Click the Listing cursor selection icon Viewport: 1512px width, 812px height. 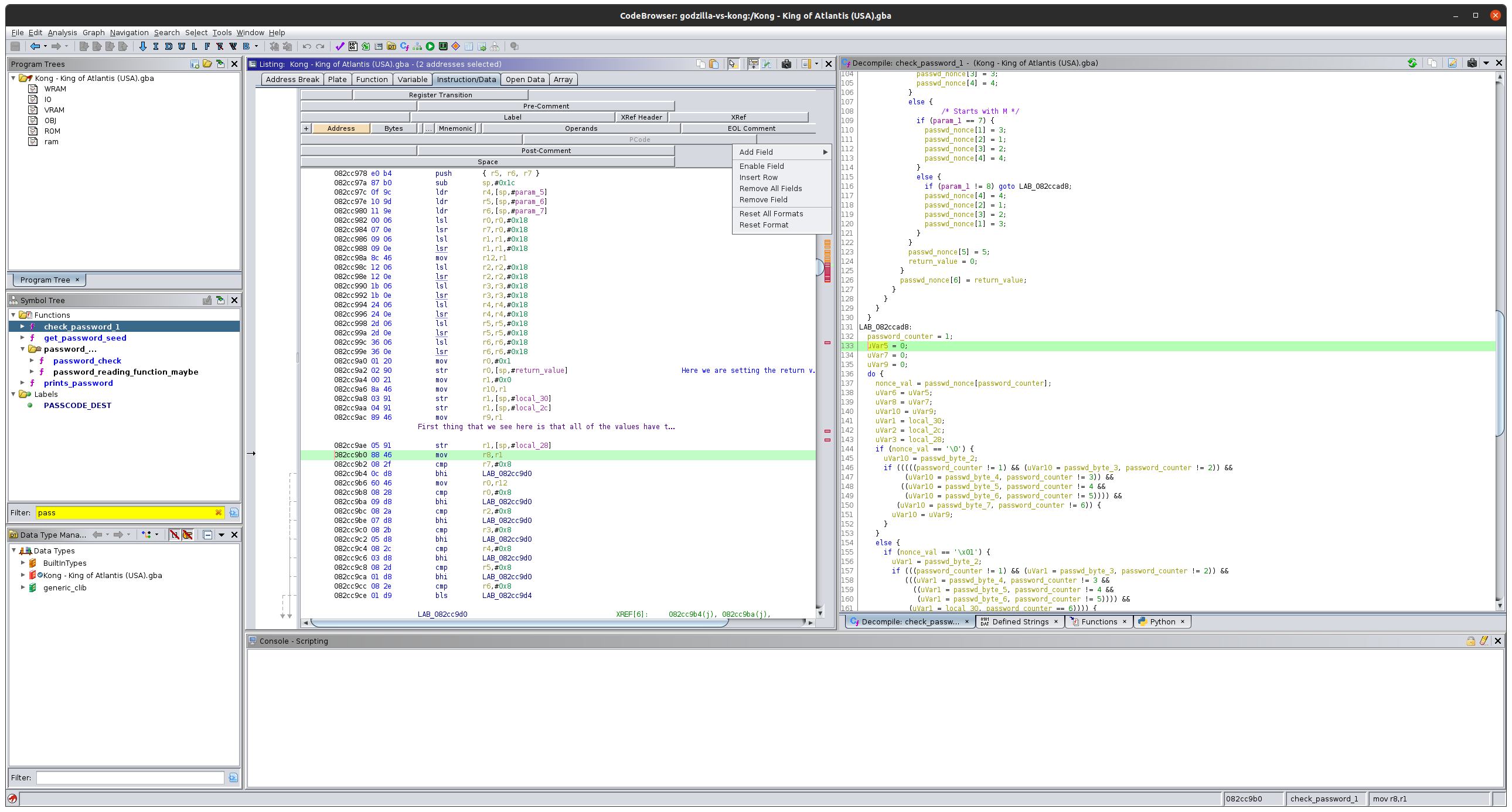coord(733,64)
